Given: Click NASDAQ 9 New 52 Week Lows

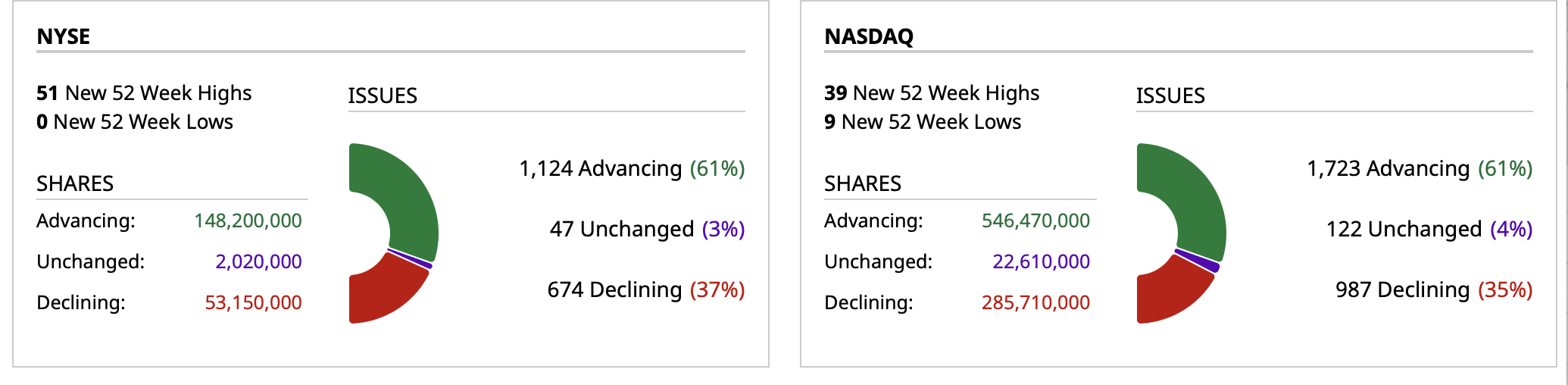Looking at the screenshot, I should point(923,121).
